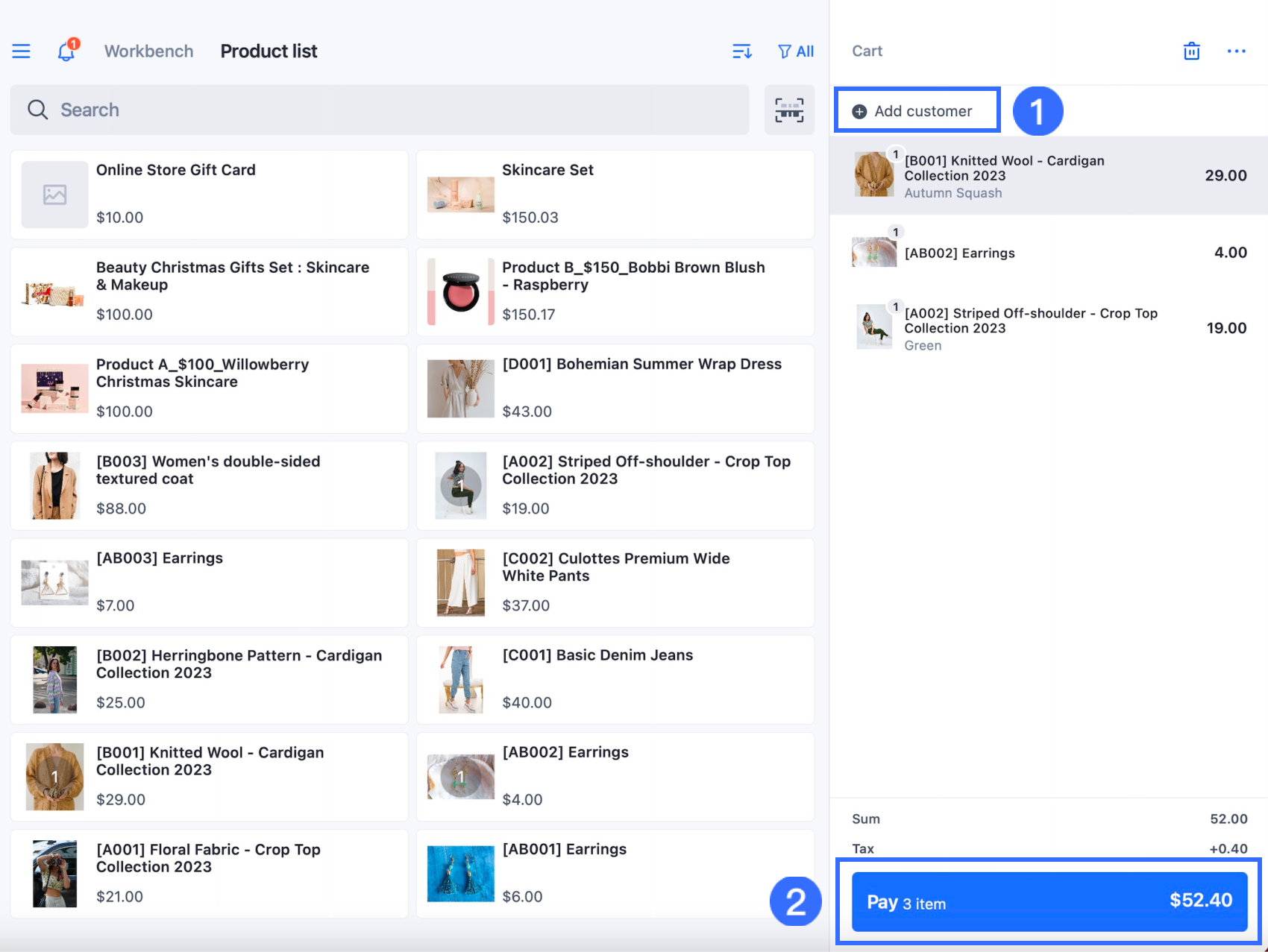Switch to the Workbench tab

pos(149,51)
